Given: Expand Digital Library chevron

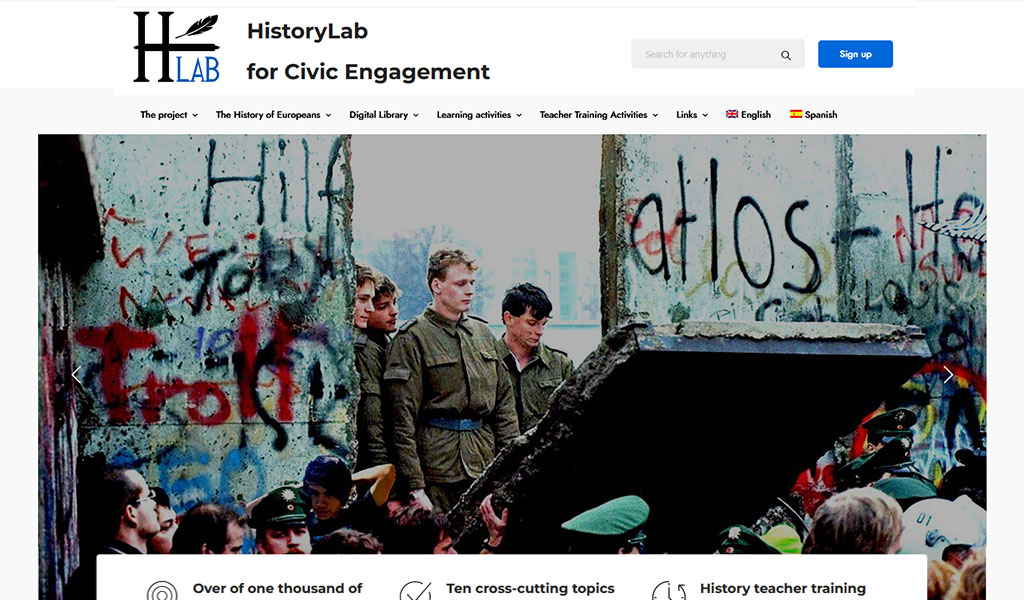Looking at the screenshot, I should tap(415, 115).
